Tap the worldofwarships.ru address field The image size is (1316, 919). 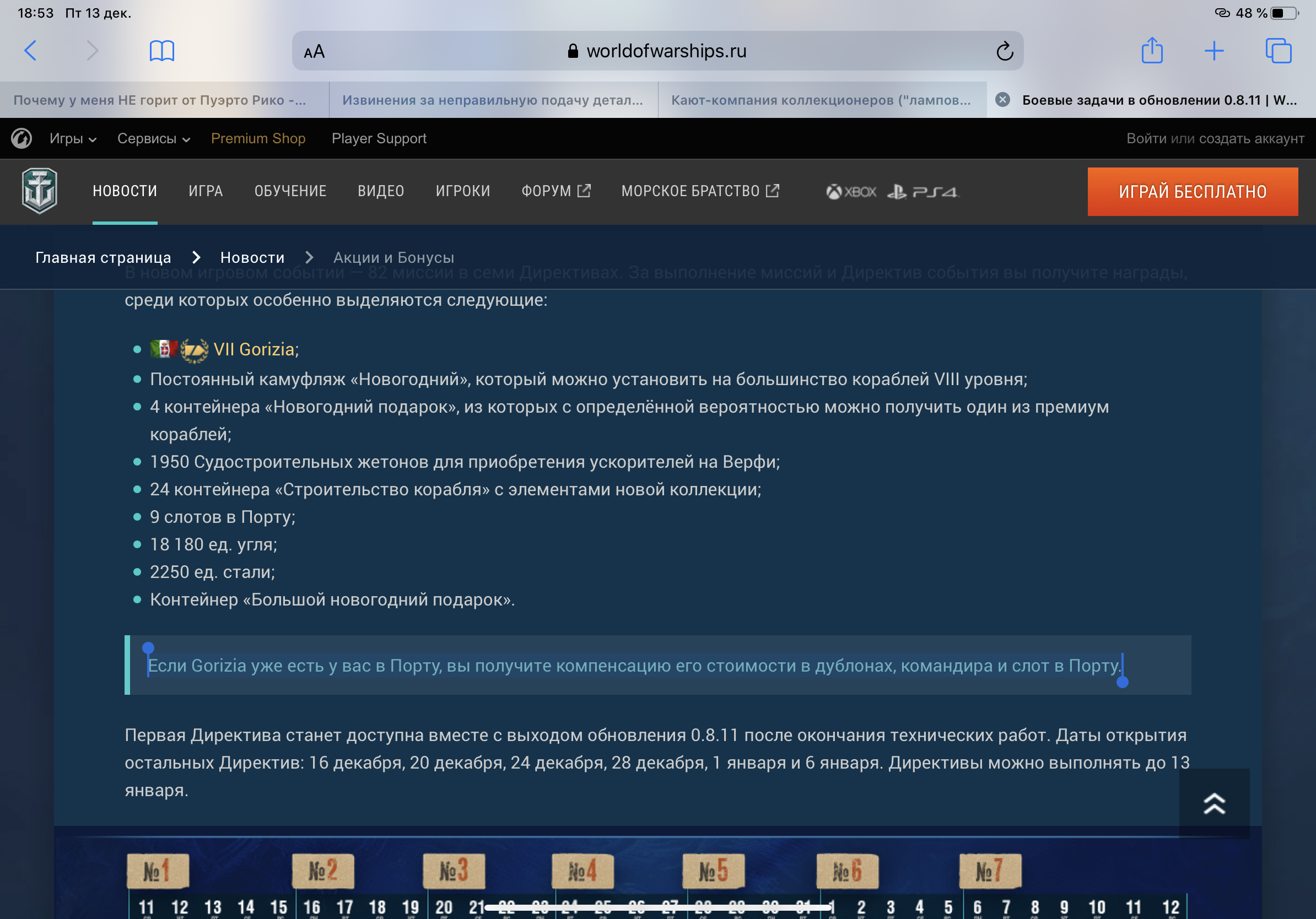pyautogui.click(x=658, y=51)
